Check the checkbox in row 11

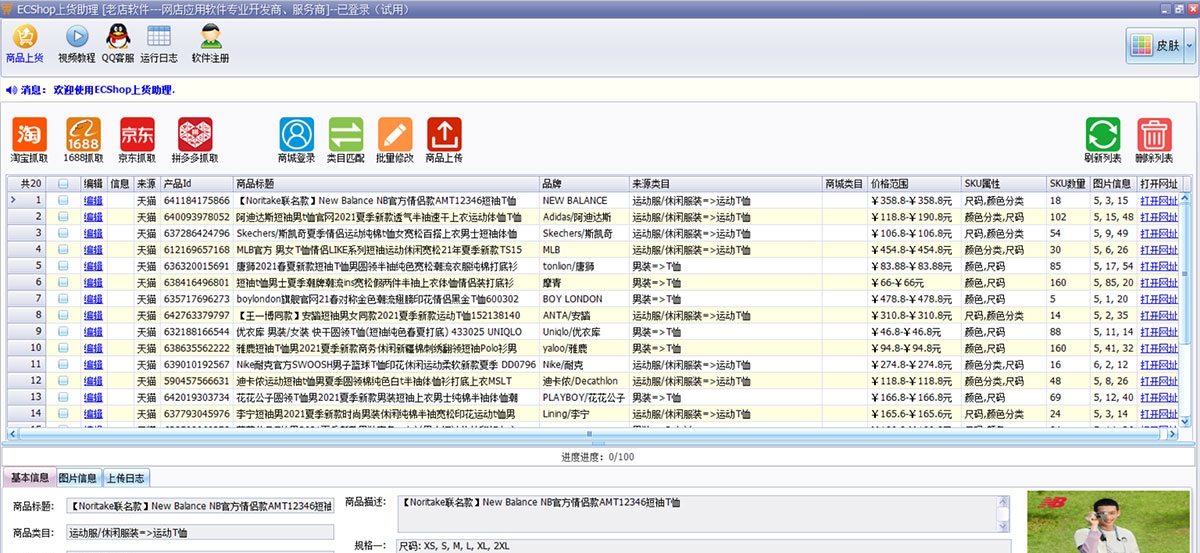pos(63,364)
